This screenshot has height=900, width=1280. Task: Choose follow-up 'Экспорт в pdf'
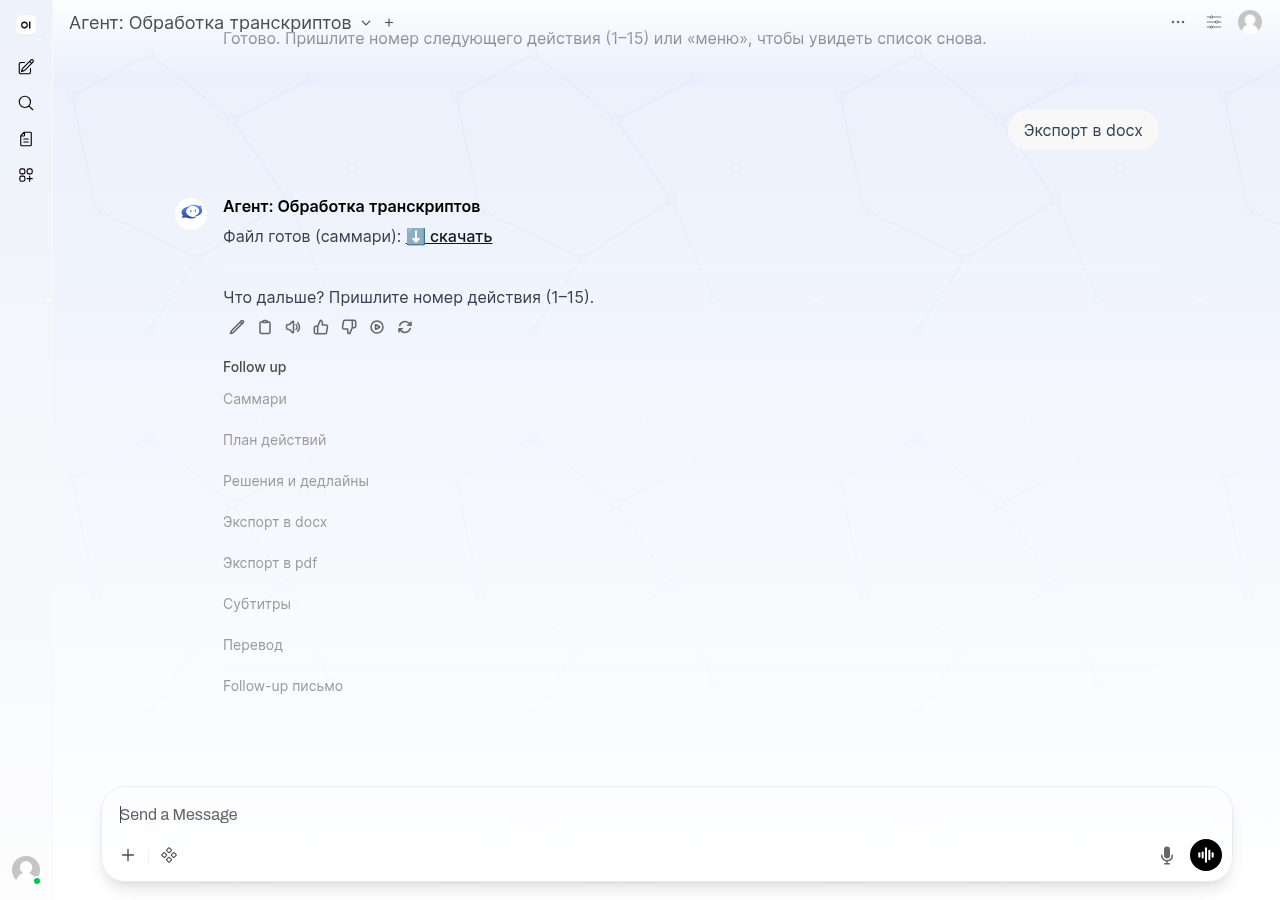coord(270,563)
